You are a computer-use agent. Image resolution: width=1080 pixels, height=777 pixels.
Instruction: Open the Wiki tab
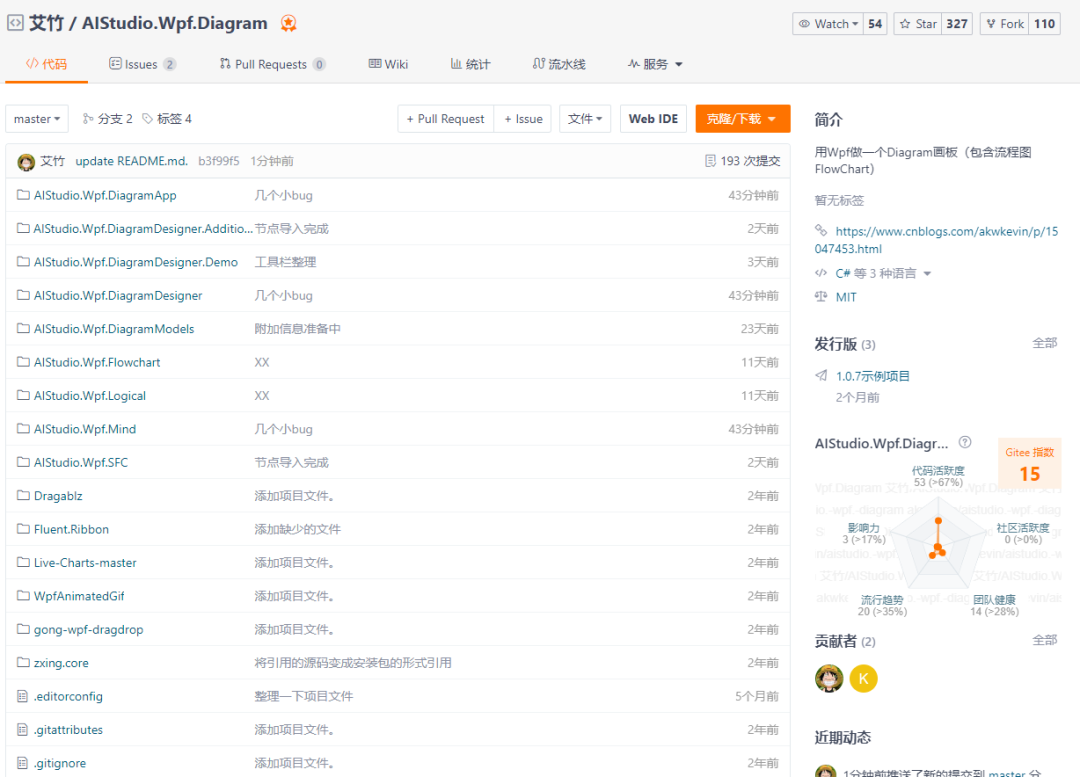pyautogui.click(x=388, y=64)
